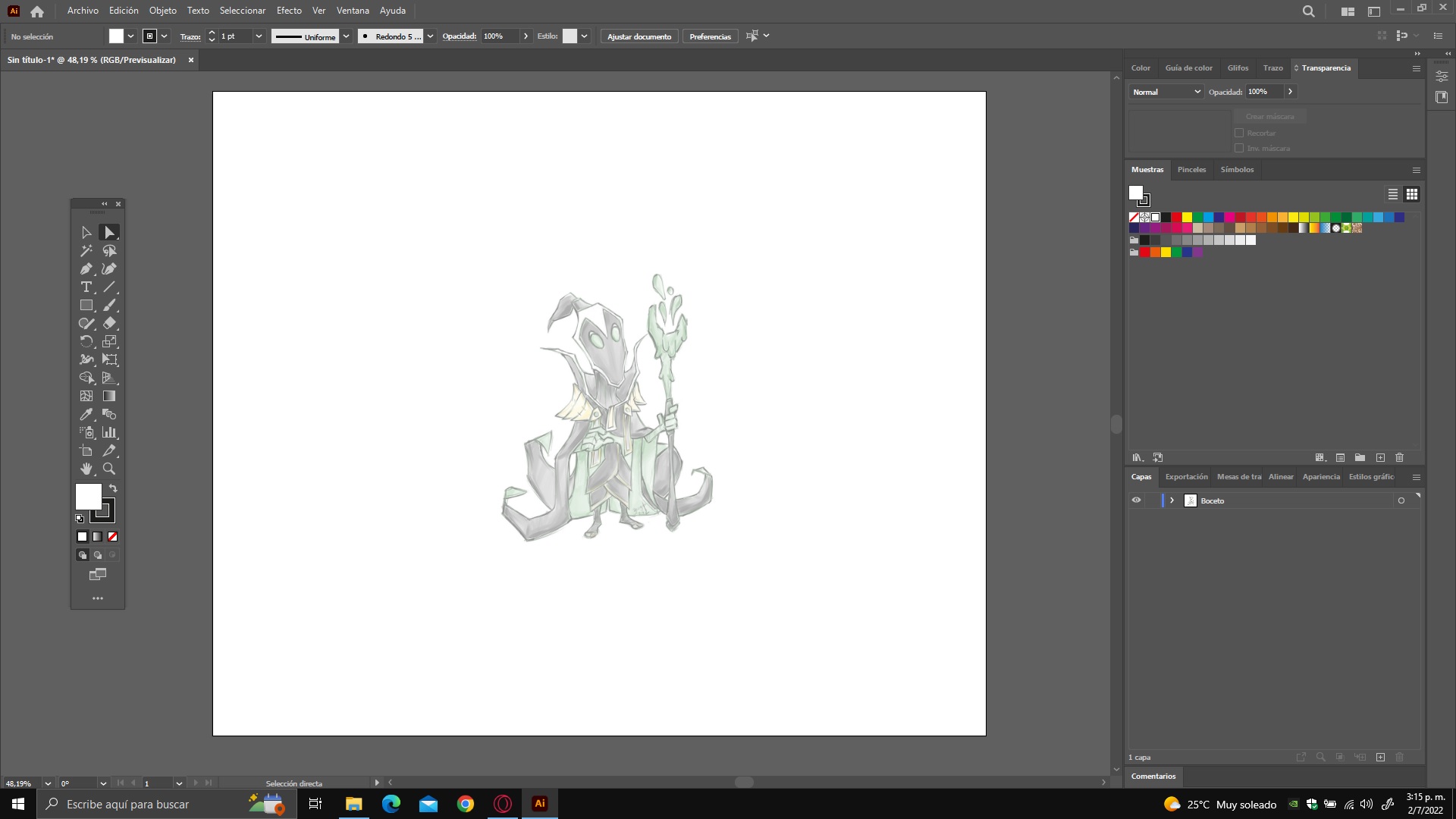This screenshot has height=819, width=1456.
Task: Open the fill color dropdown in control bar
Action: 130,36
